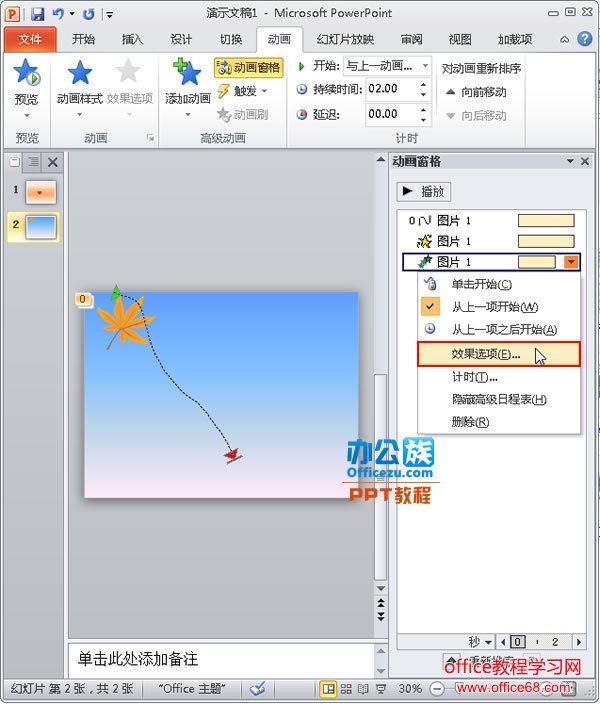Choose 隐藏高级日程表(H) menu entry
The width and height of the screenshot is (600, 704).
pyautogui.click(x=499, y=399)
